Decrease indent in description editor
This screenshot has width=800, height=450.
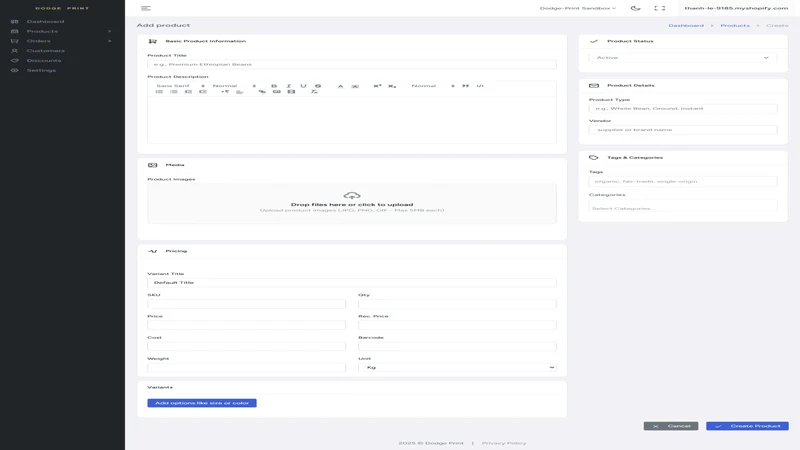pyautogui.click(x=188, y=92)
